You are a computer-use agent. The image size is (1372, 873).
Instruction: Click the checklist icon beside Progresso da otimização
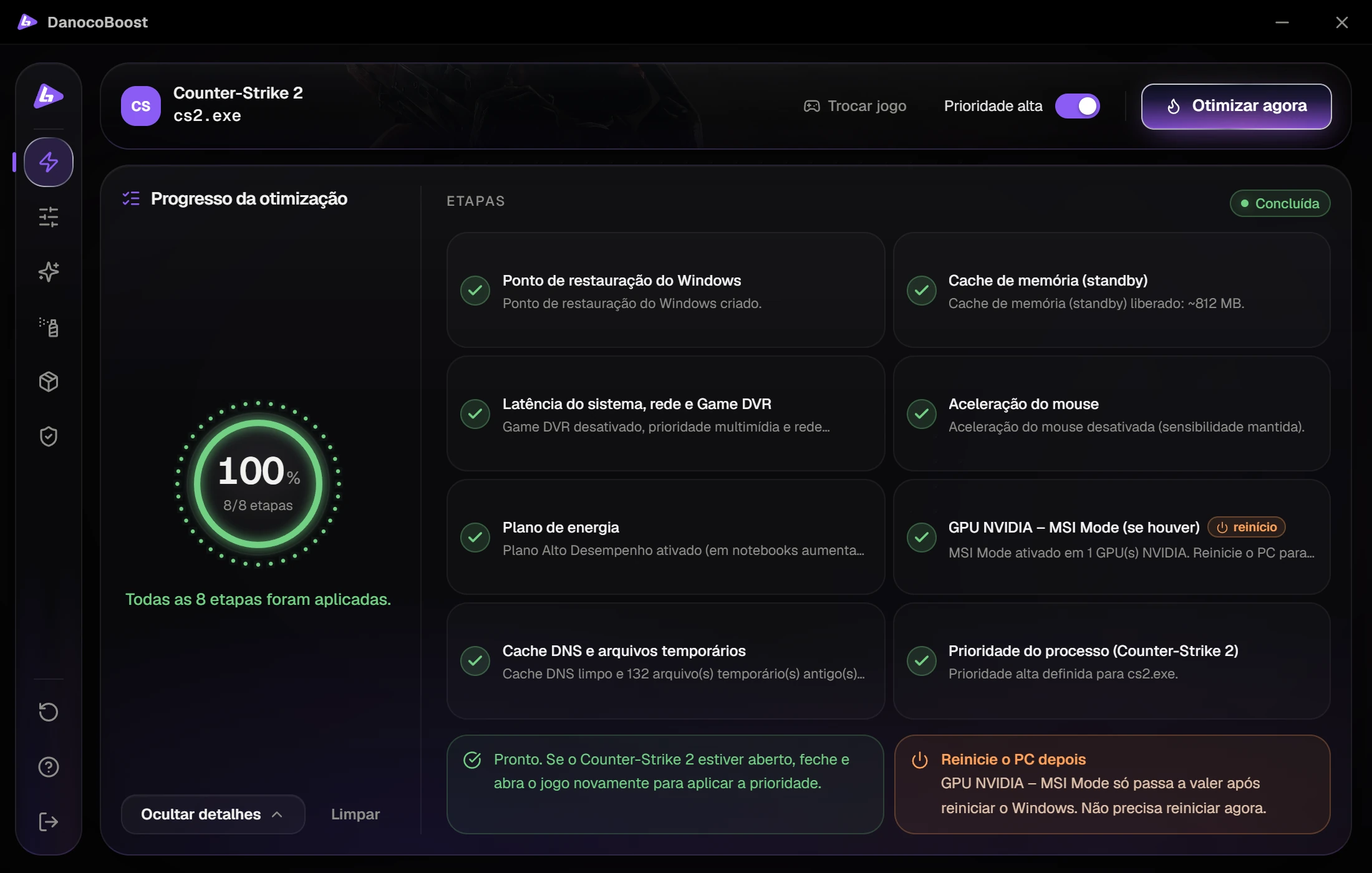pyautogui.click(x=131, y=198)
